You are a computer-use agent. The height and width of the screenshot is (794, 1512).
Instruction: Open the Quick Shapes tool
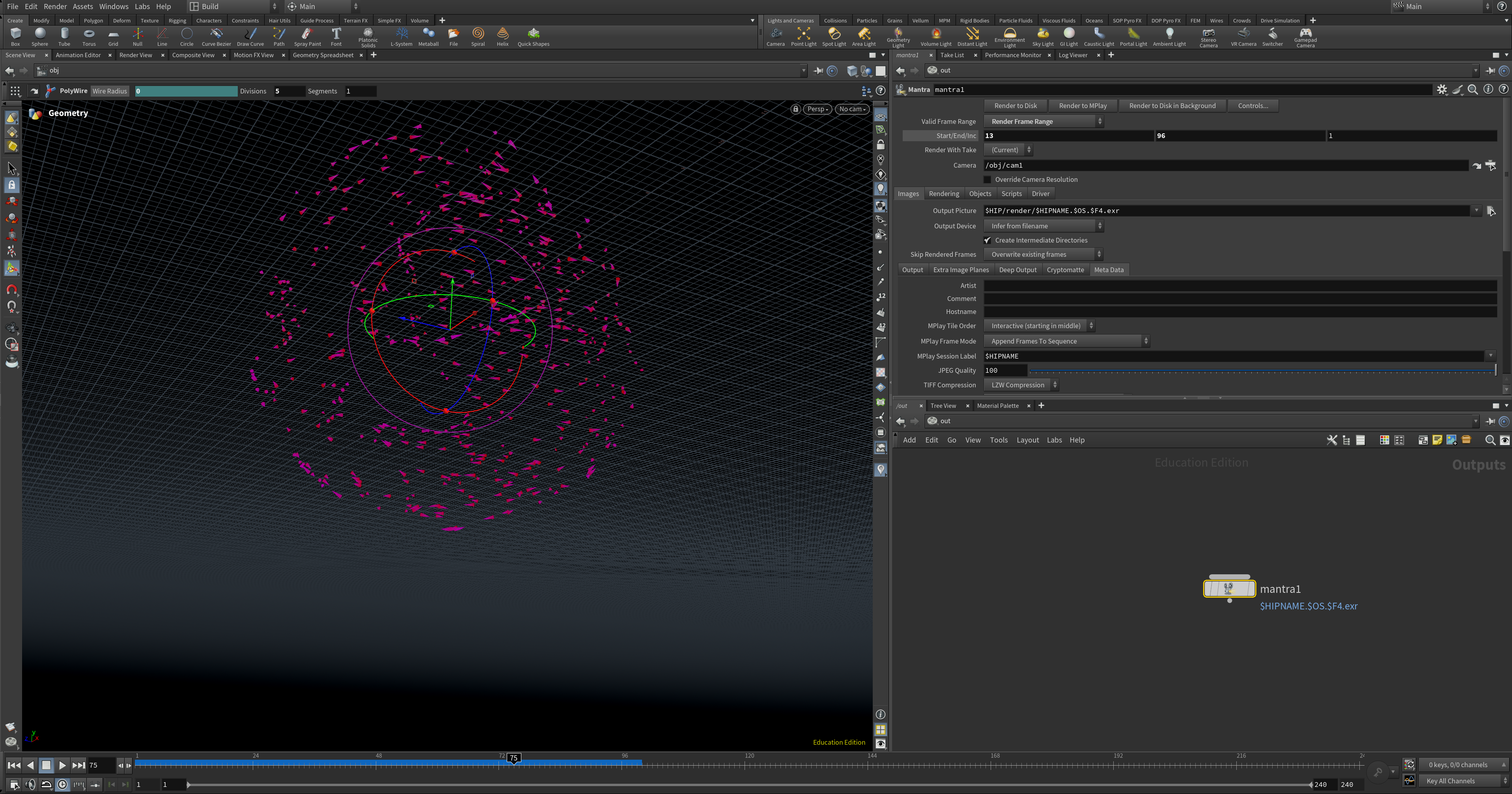point(534,36)
